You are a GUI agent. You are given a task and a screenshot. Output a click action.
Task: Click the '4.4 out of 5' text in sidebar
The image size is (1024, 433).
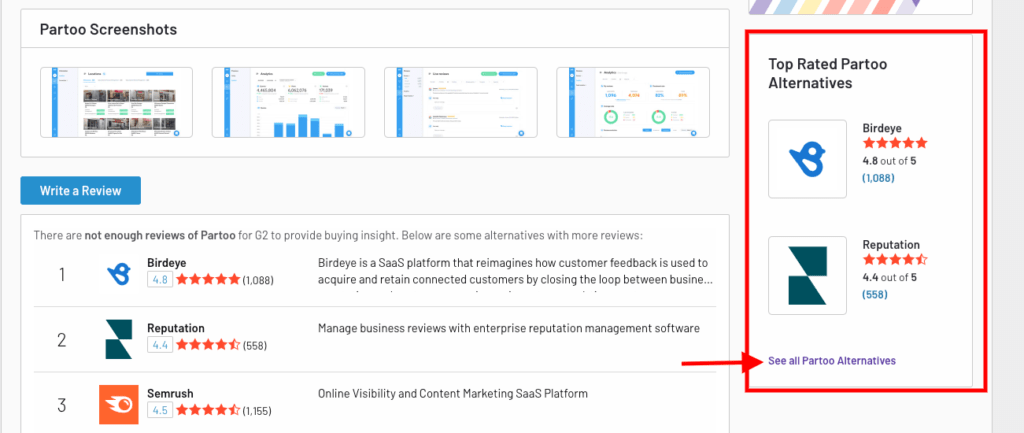(889, 277)
